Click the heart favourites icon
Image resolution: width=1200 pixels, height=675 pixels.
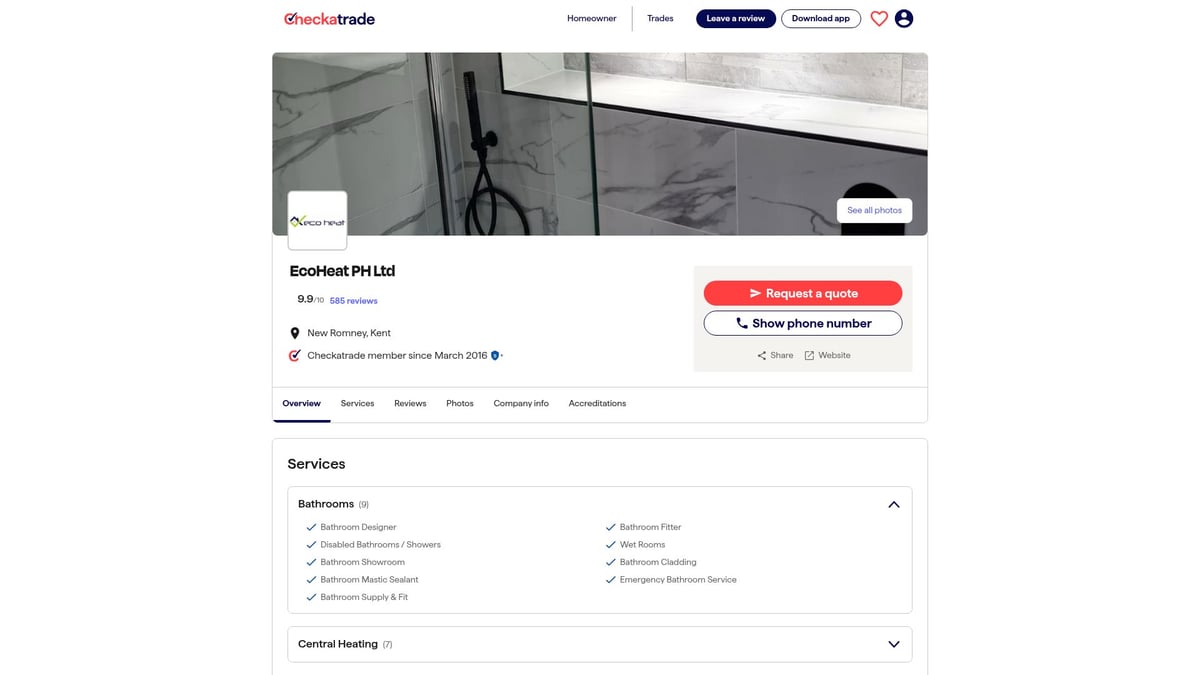879,18
